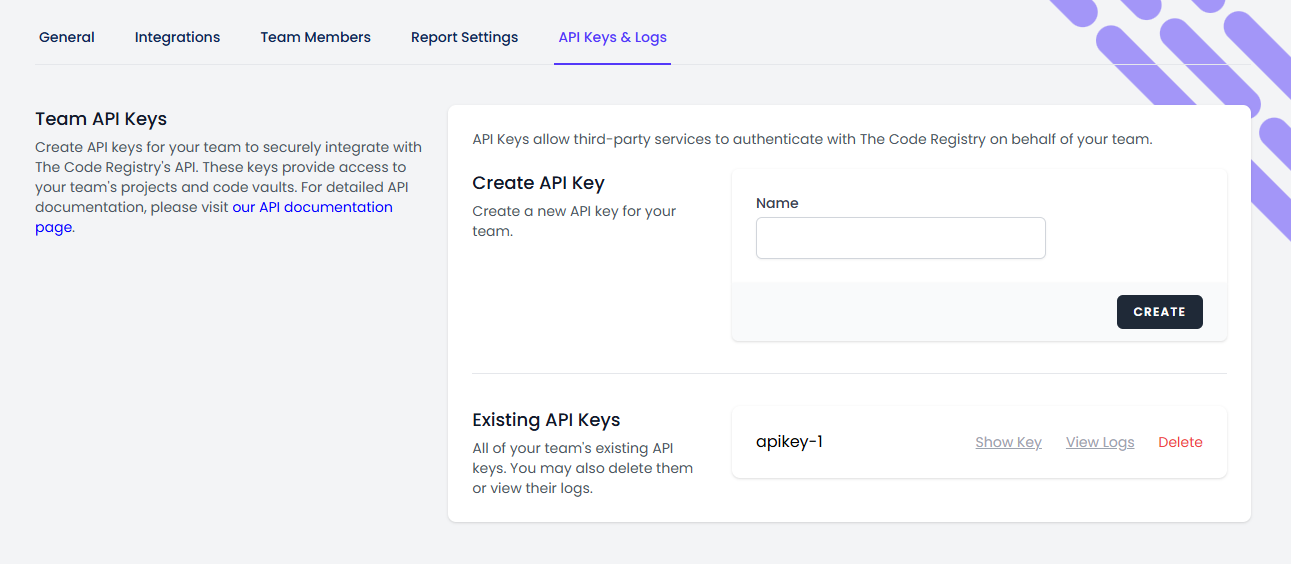Click the Name label above the input
1291x564 pixels.
tap(777, 203)
